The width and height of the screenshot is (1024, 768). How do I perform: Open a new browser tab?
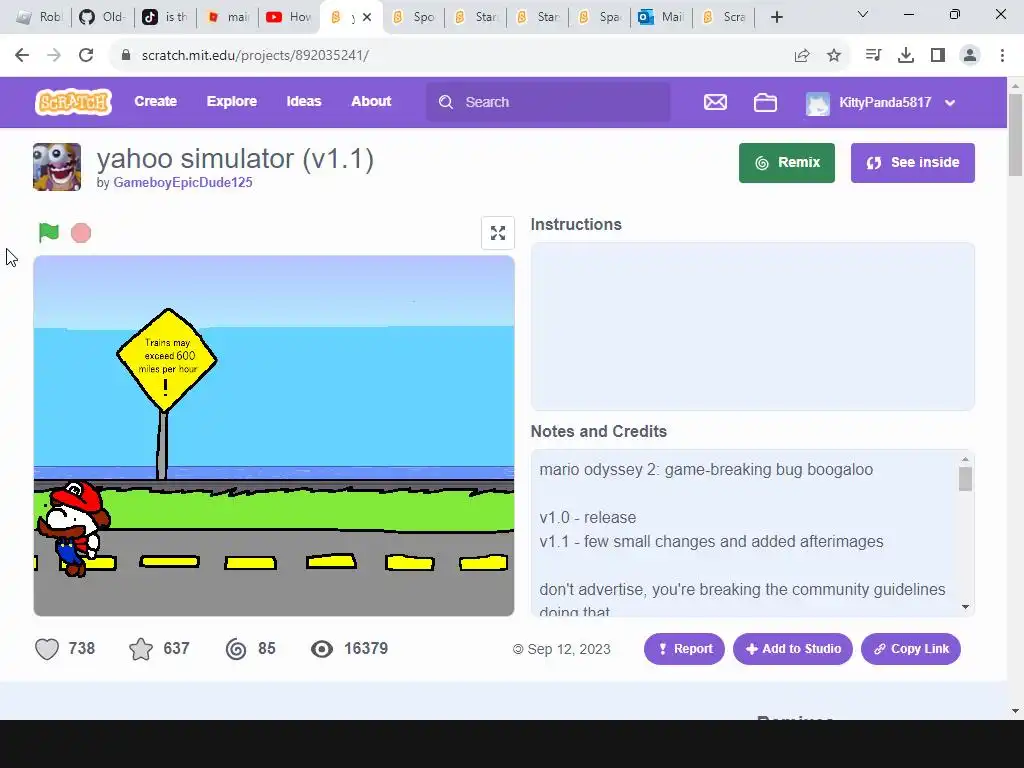tap(776, 17)
